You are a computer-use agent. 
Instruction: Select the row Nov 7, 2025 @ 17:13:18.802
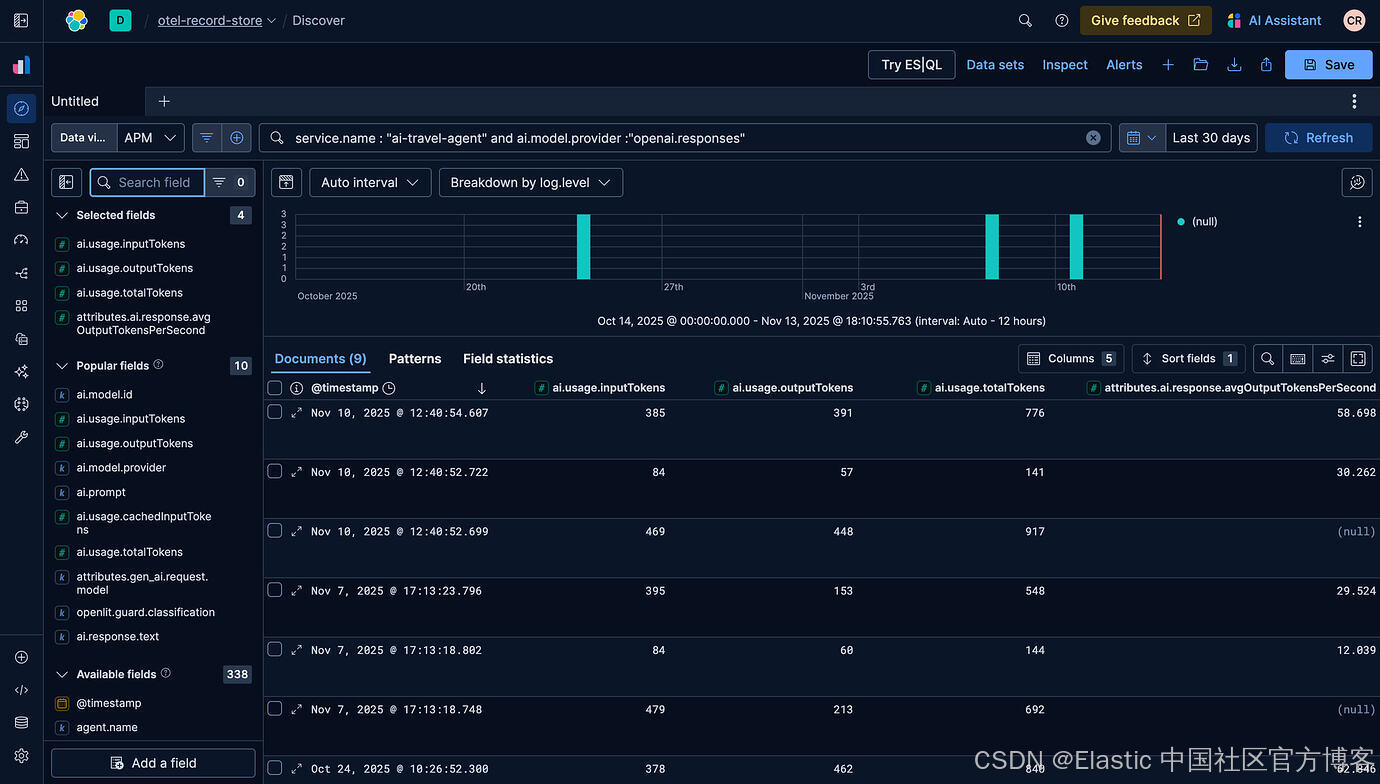coord(275,649)
